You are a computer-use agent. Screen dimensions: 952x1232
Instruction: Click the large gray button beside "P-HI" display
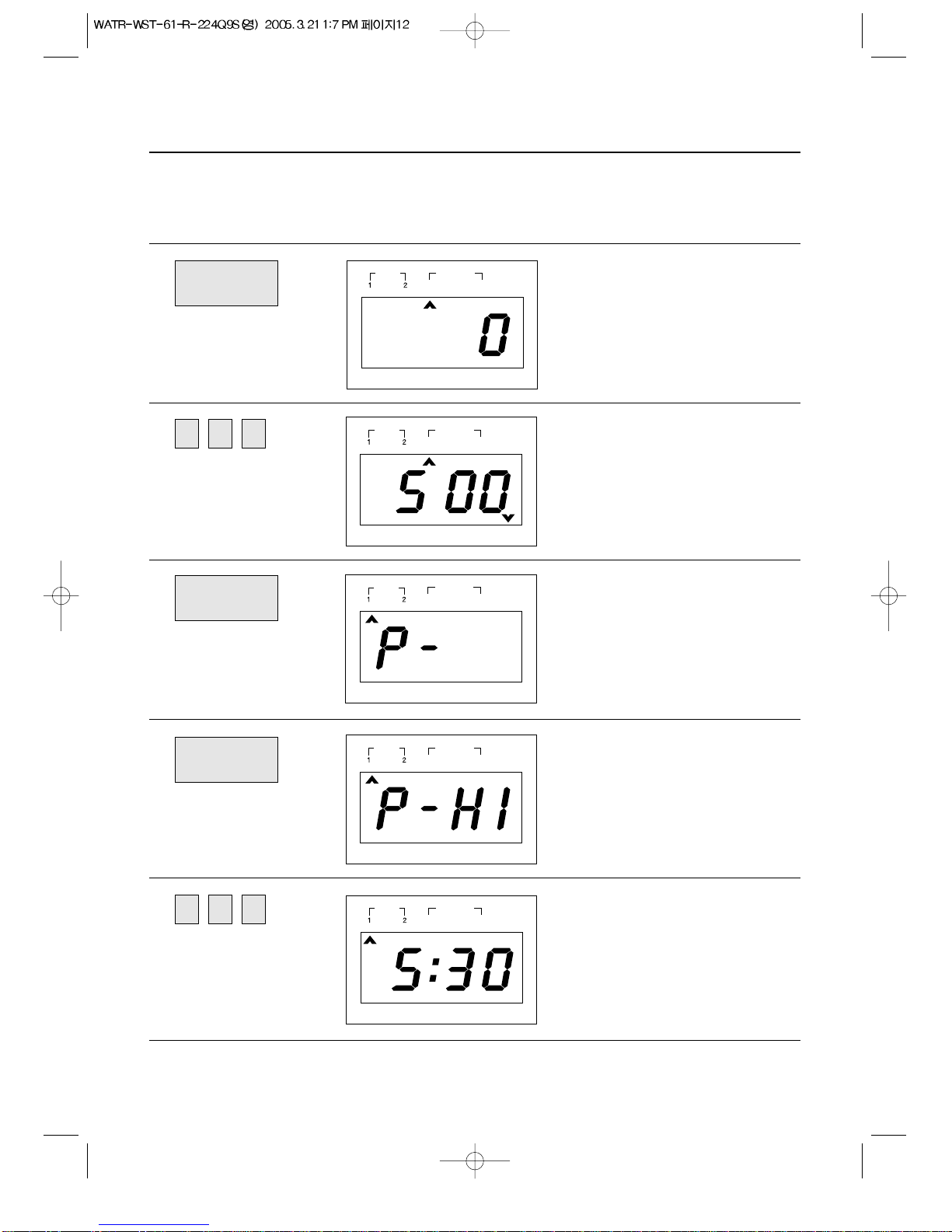pyautogui.click(x=226, y=759)
